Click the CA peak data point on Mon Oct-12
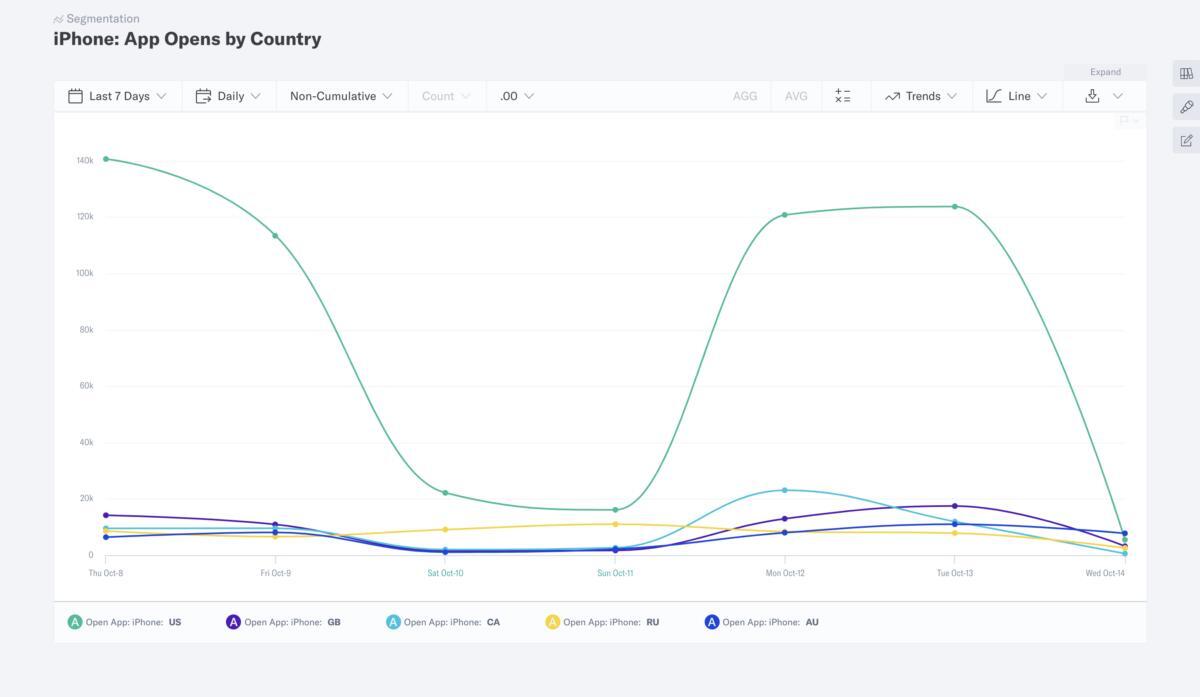The image size is (1200, 697). click(785, 490)
